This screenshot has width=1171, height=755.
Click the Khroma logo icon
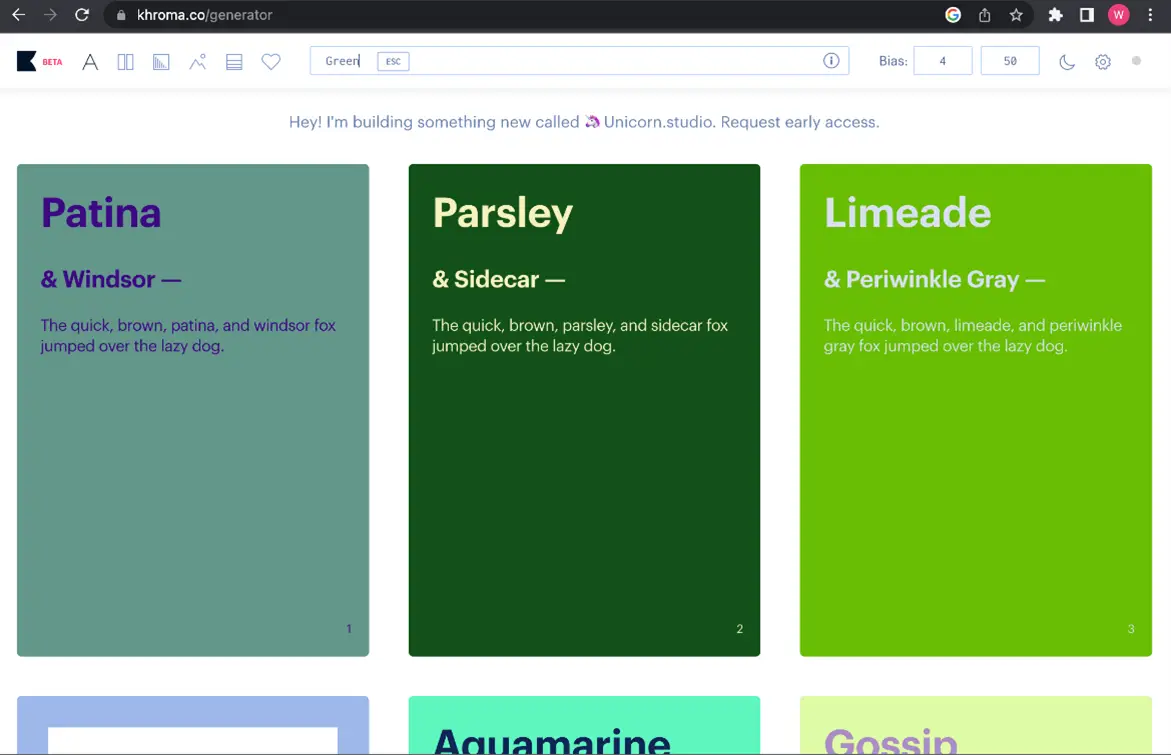point(27,60)
